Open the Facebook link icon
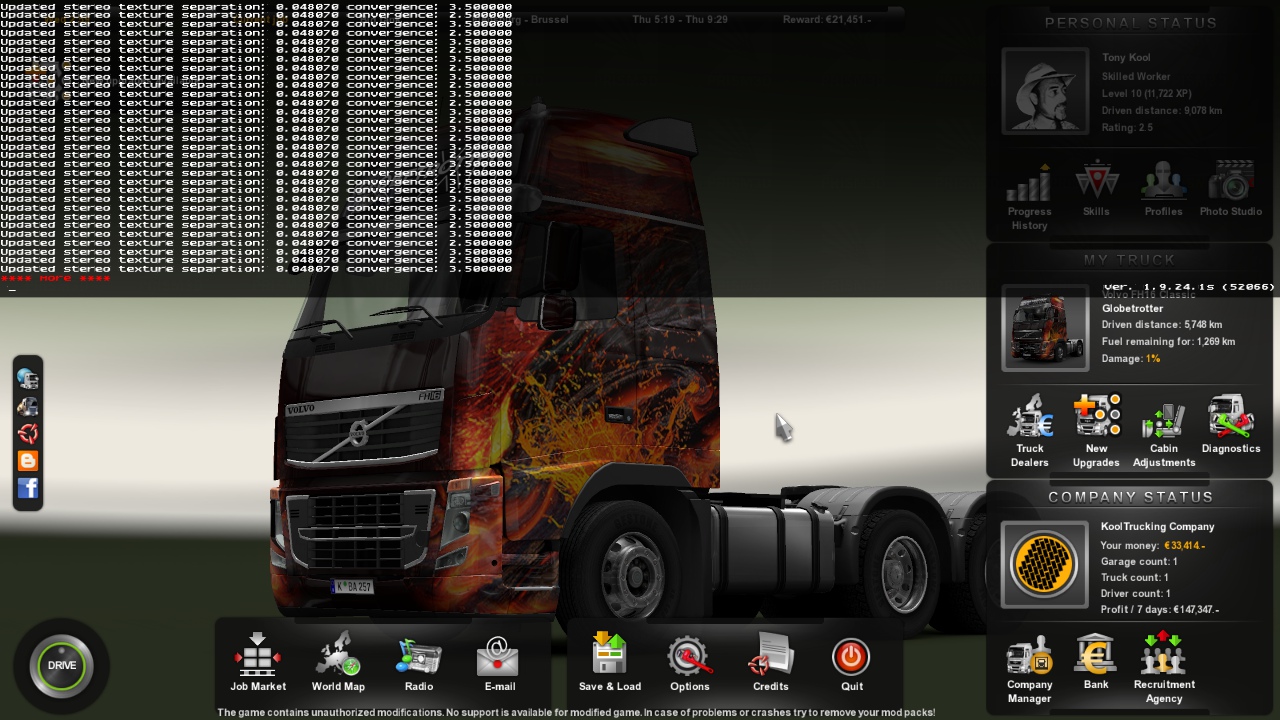The image size is (1280, 720). point(28,488)
